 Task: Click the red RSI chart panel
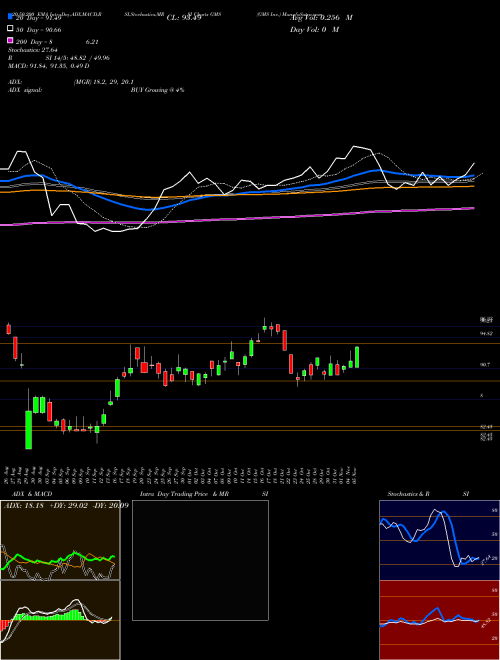[x=439, y=620]
